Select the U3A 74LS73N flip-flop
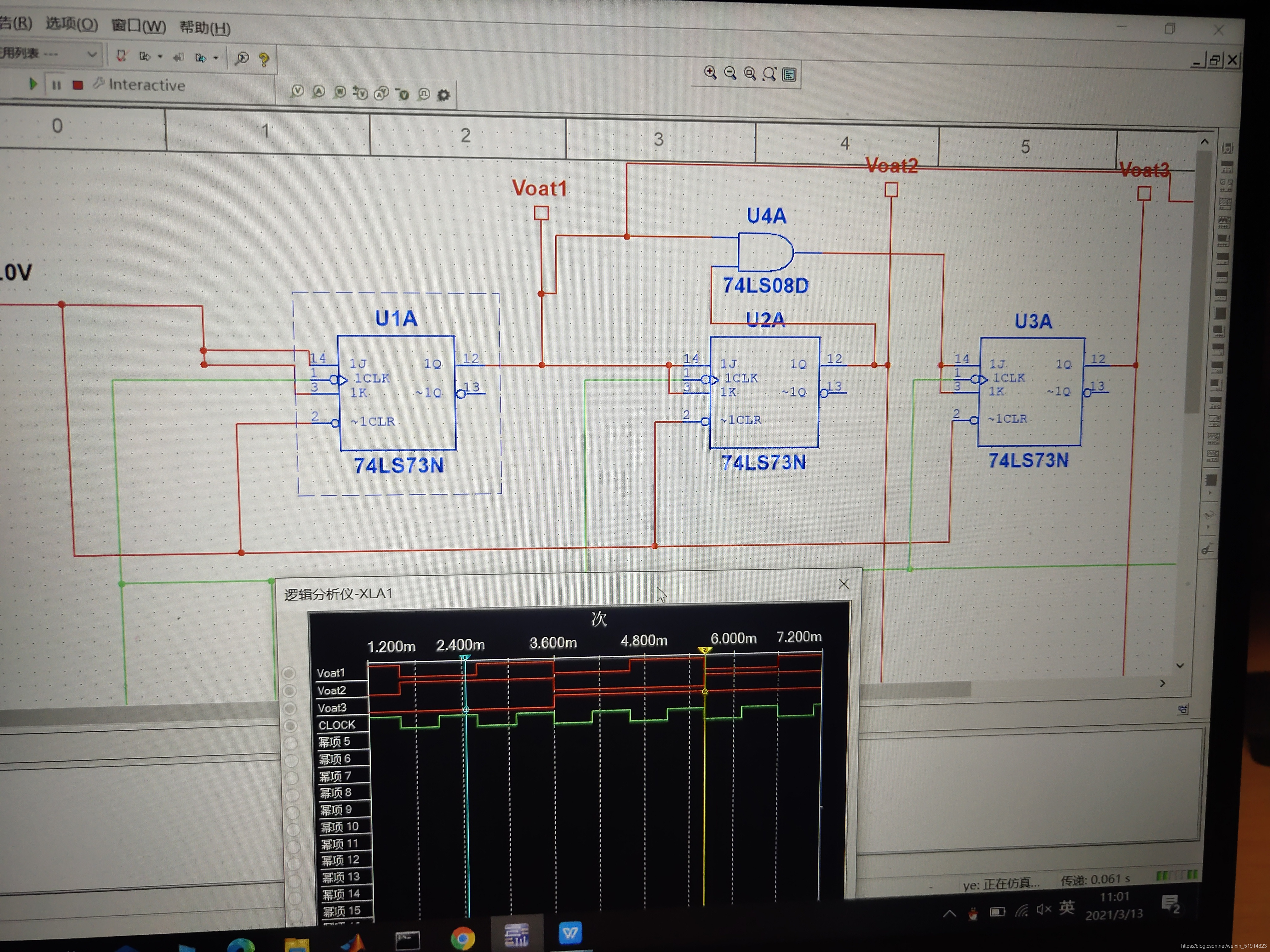1270x952 pixels. pyautogui.click(x=1031, y=392)
